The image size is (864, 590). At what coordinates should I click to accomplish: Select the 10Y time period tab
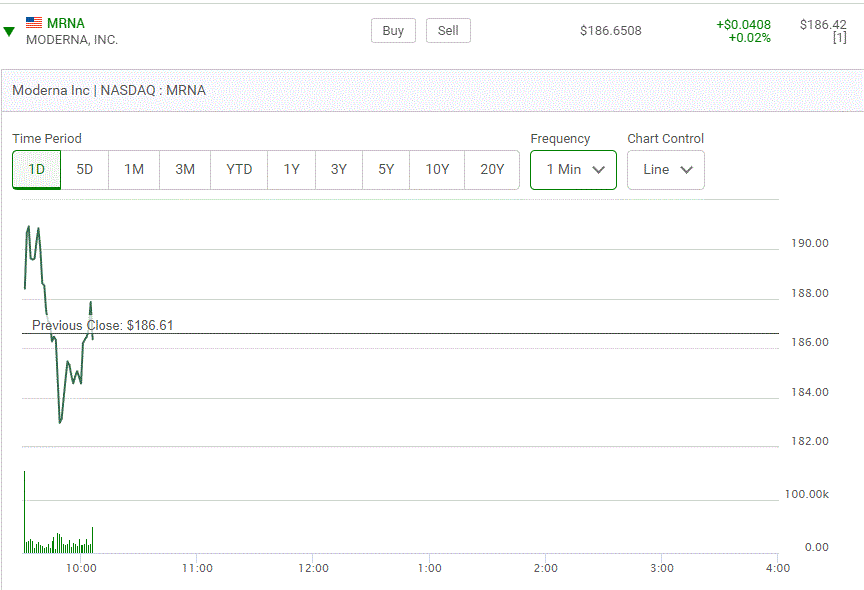click(437, 169)
